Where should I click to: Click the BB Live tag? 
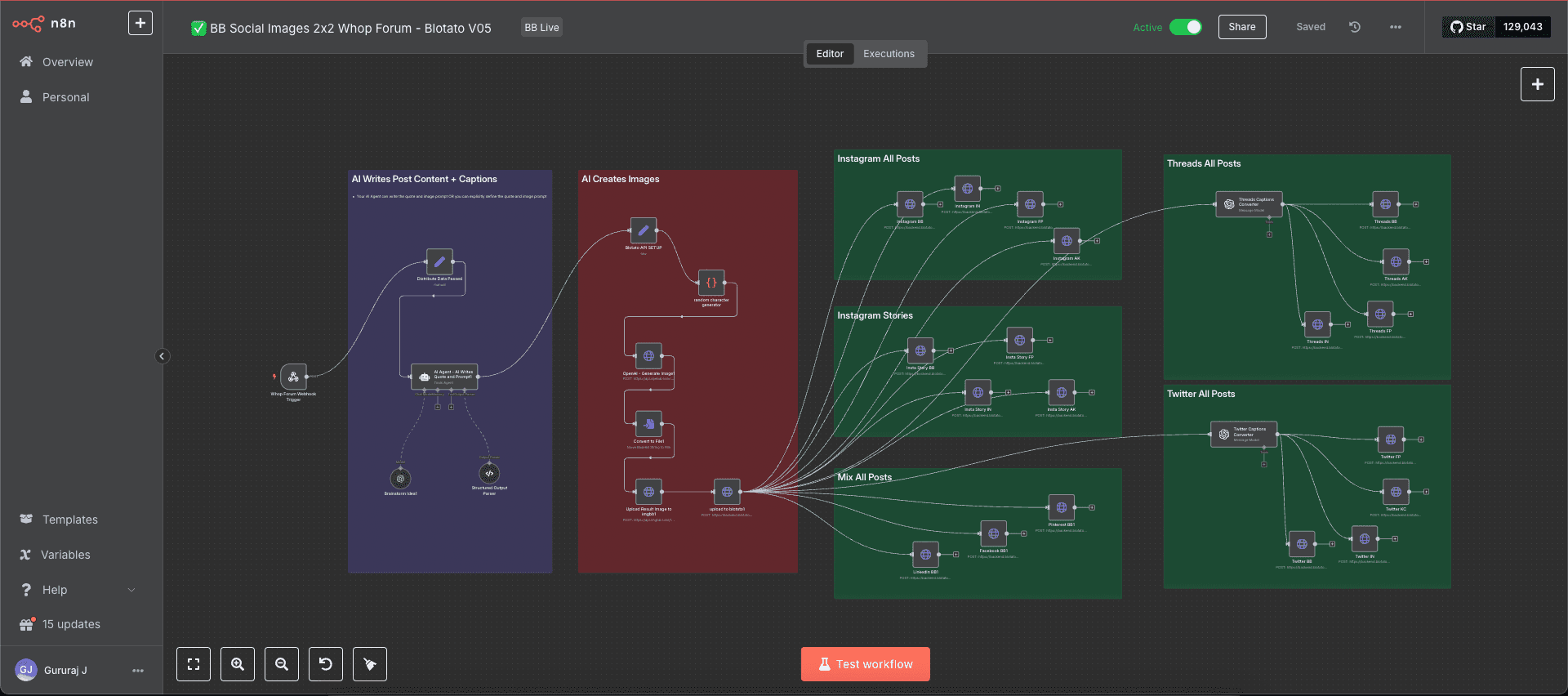[x=541, y=28]
